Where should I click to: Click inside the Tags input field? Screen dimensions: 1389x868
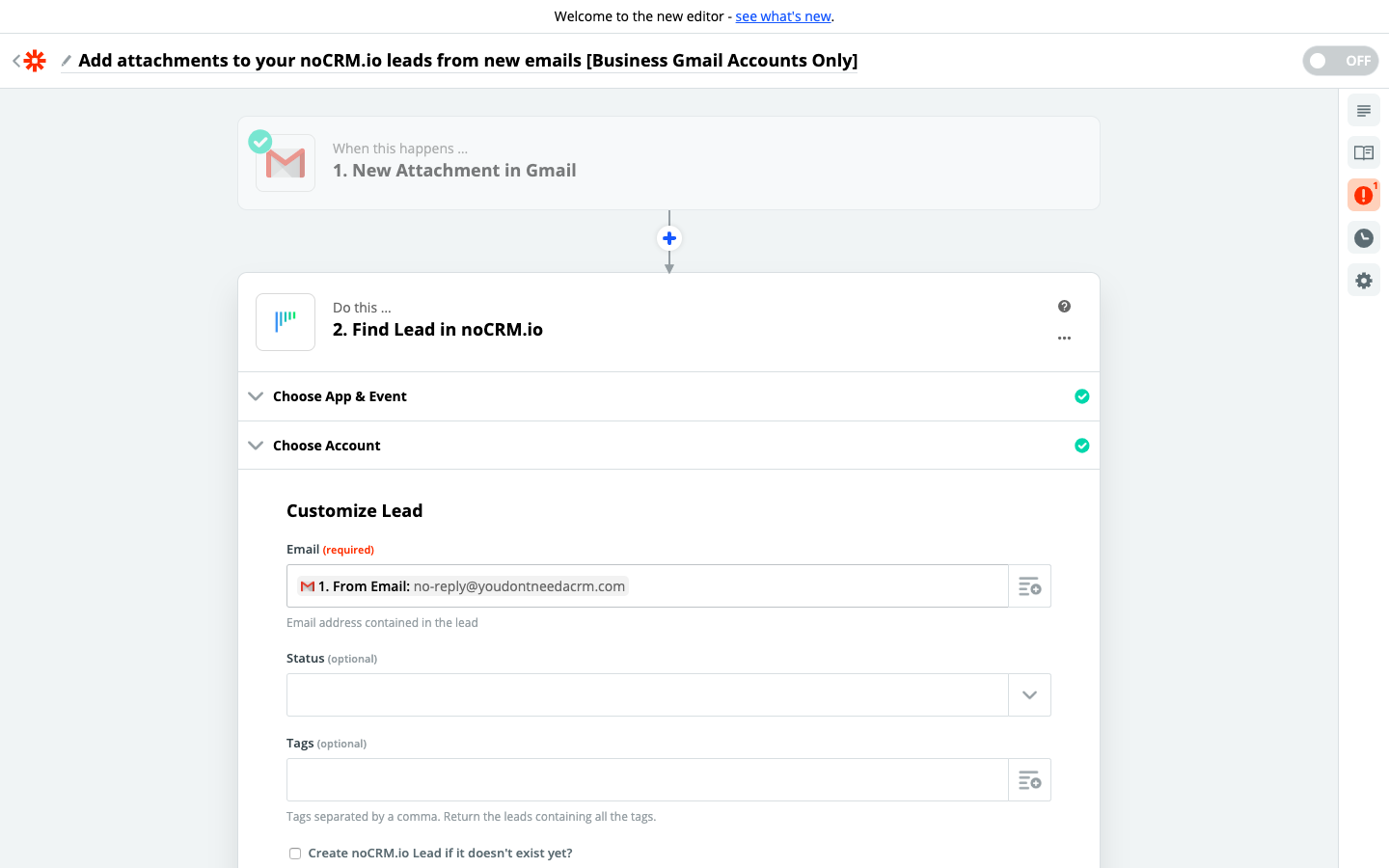646,780
